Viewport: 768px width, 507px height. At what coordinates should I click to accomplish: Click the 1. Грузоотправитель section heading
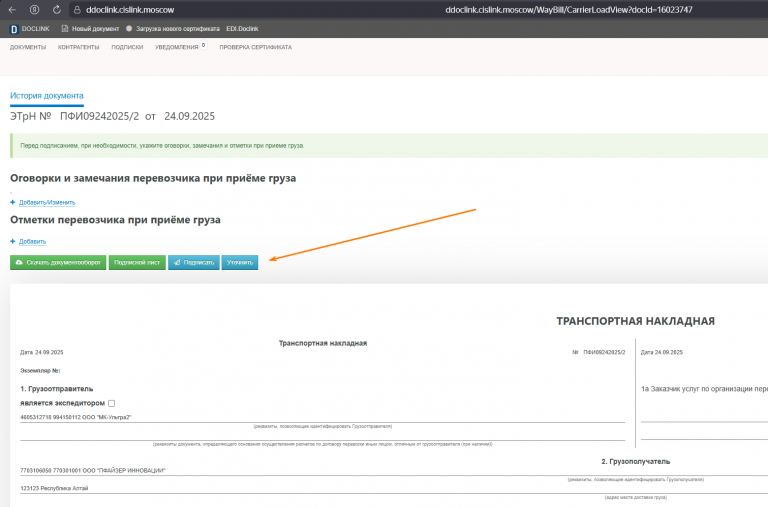point(56,388)
